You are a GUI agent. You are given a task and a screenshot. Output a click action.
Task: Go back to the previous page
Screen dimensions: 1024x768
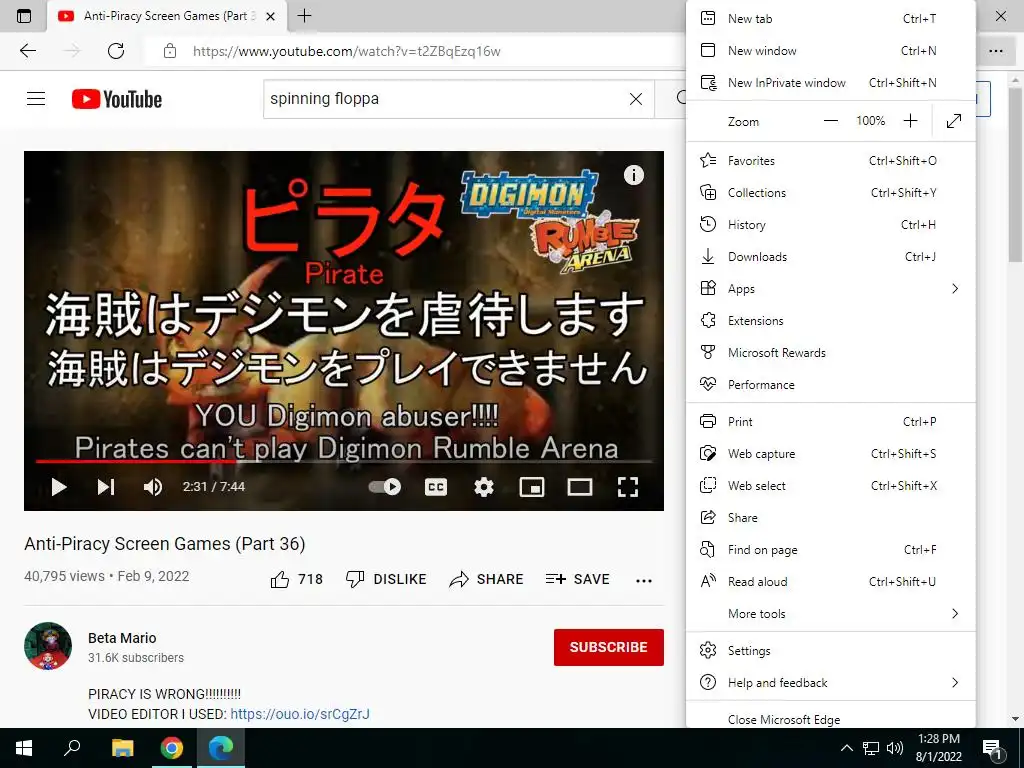[x=27, y=51]
